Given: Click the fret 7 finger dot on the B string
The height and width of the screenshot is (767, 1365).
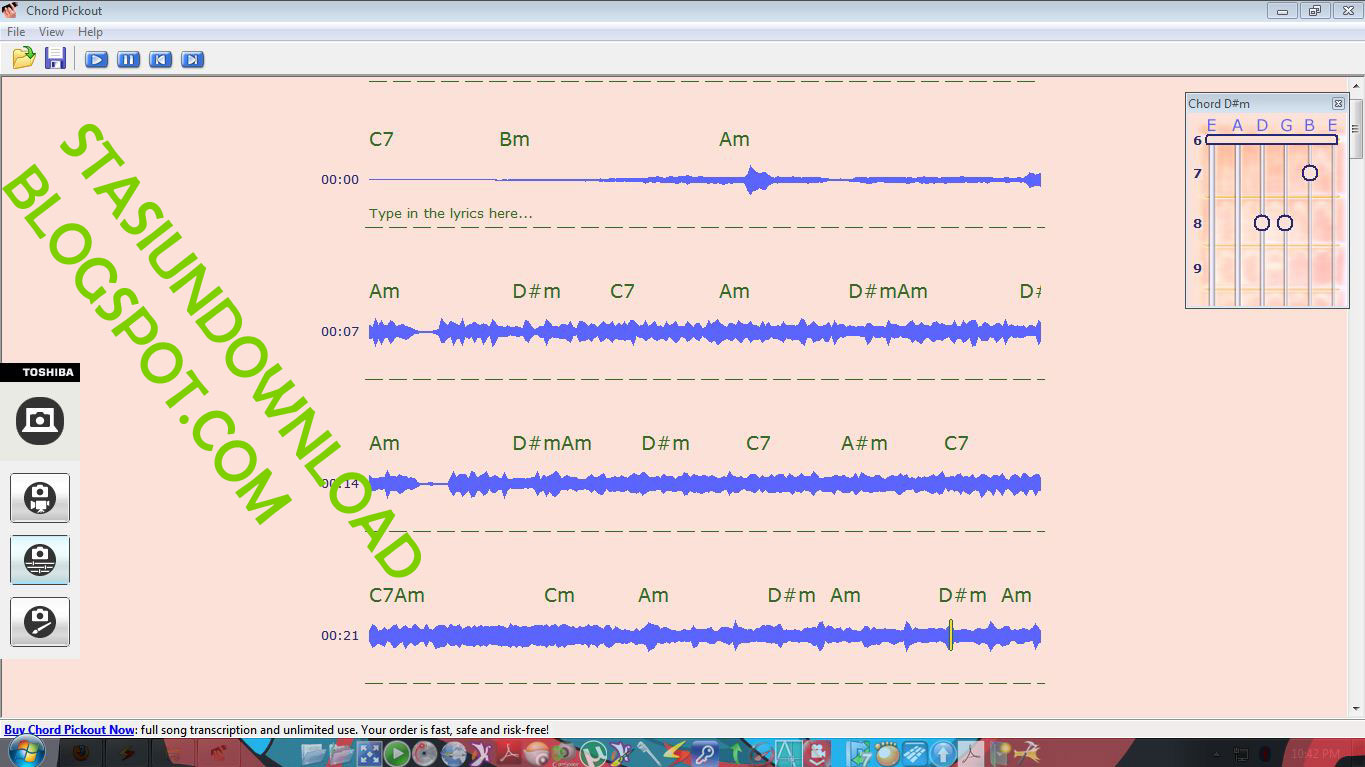Looking at the screenshot, I should pyautogui.click(x=1310, y=173).
